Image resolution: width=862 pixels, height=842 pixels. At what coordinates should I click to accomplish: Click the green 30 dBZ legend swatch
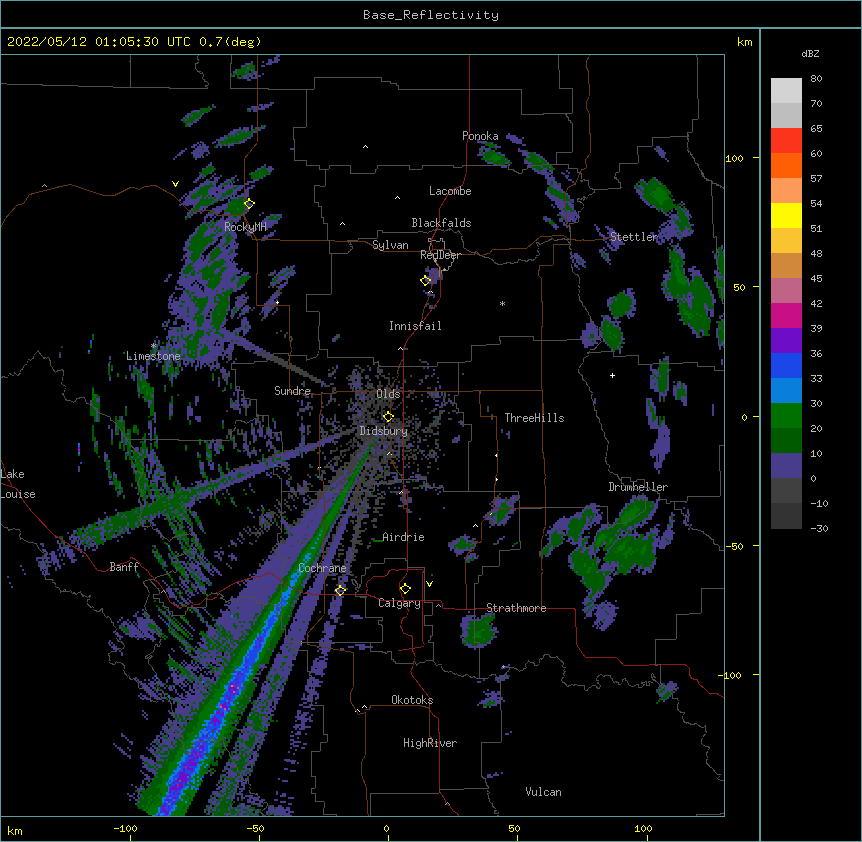tap(786, 416)
